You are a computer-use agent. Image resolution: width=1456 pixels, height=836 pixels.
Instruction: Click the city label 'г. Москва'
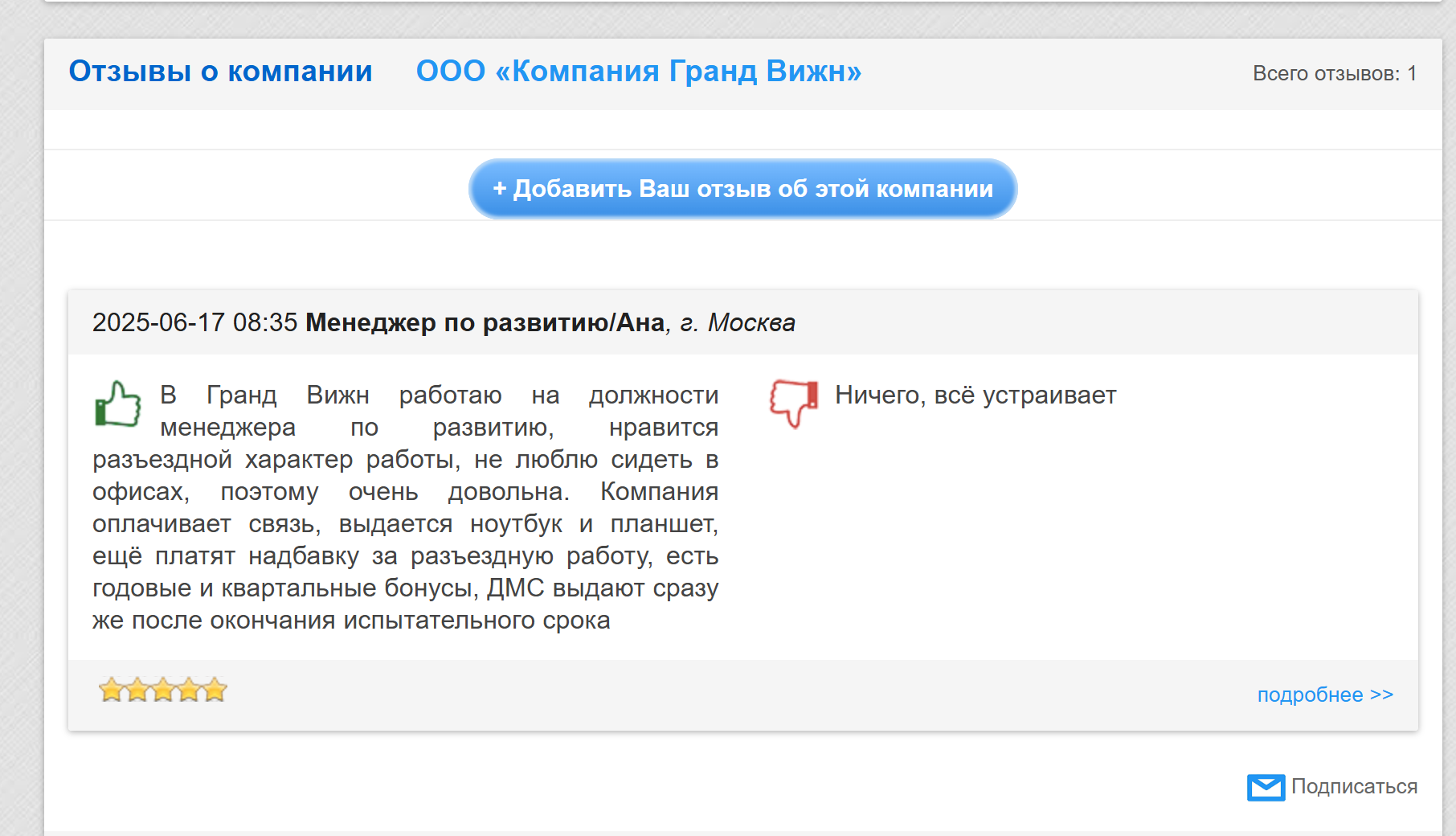pos(738,322)
